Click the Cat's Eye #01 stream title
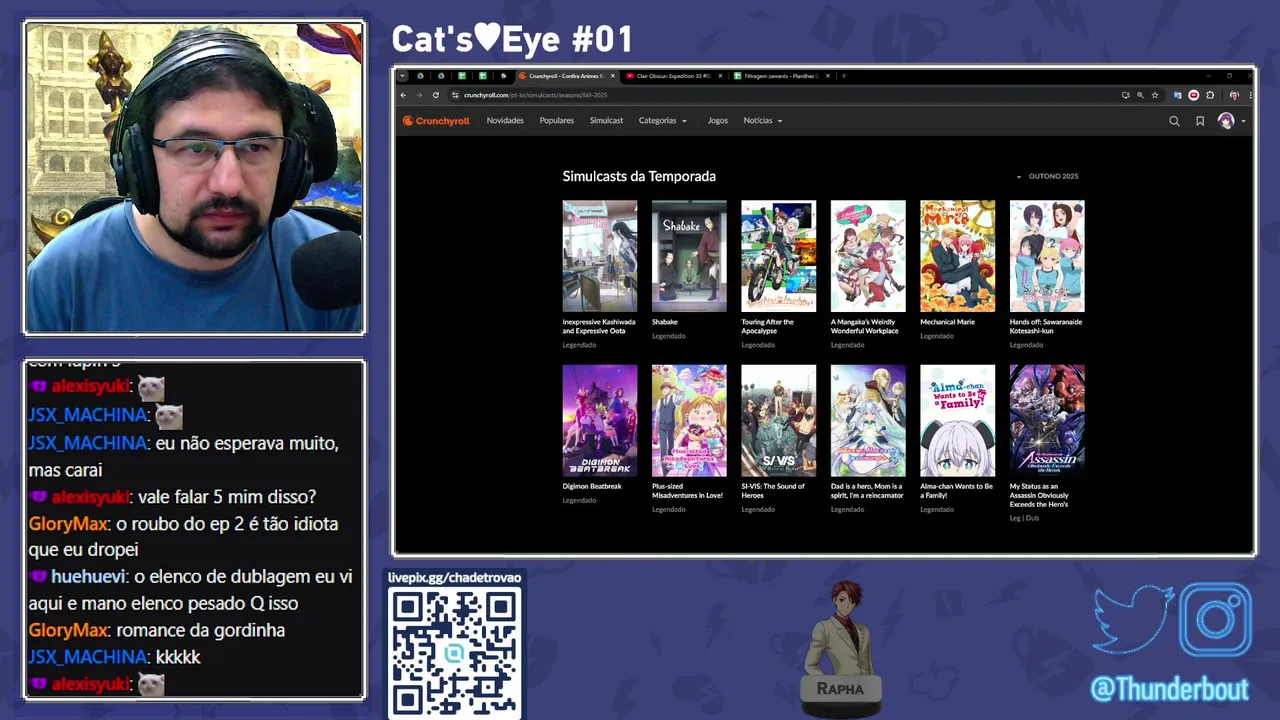The width and height of the screenshot is (1280, 720). pyautogui.click(x=512, y=40)
